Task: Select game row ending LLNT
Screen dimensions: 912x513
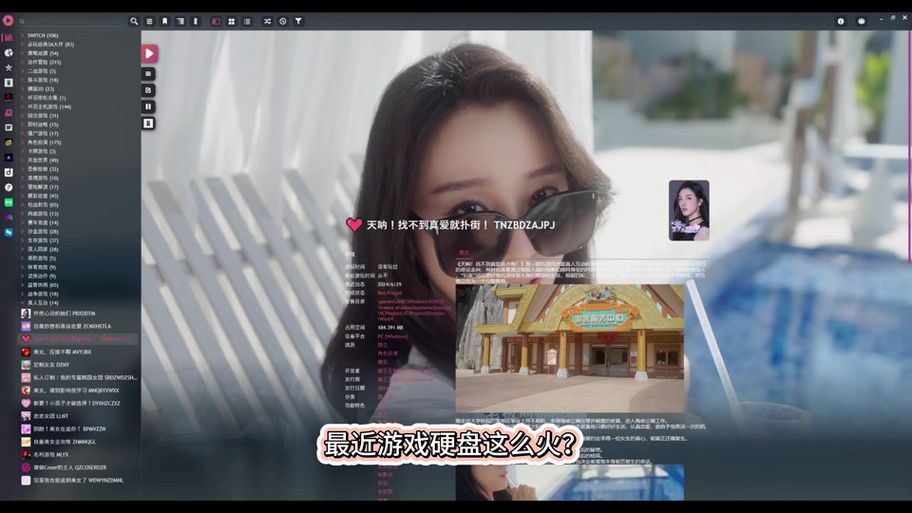Action: (x=79, y=416)
